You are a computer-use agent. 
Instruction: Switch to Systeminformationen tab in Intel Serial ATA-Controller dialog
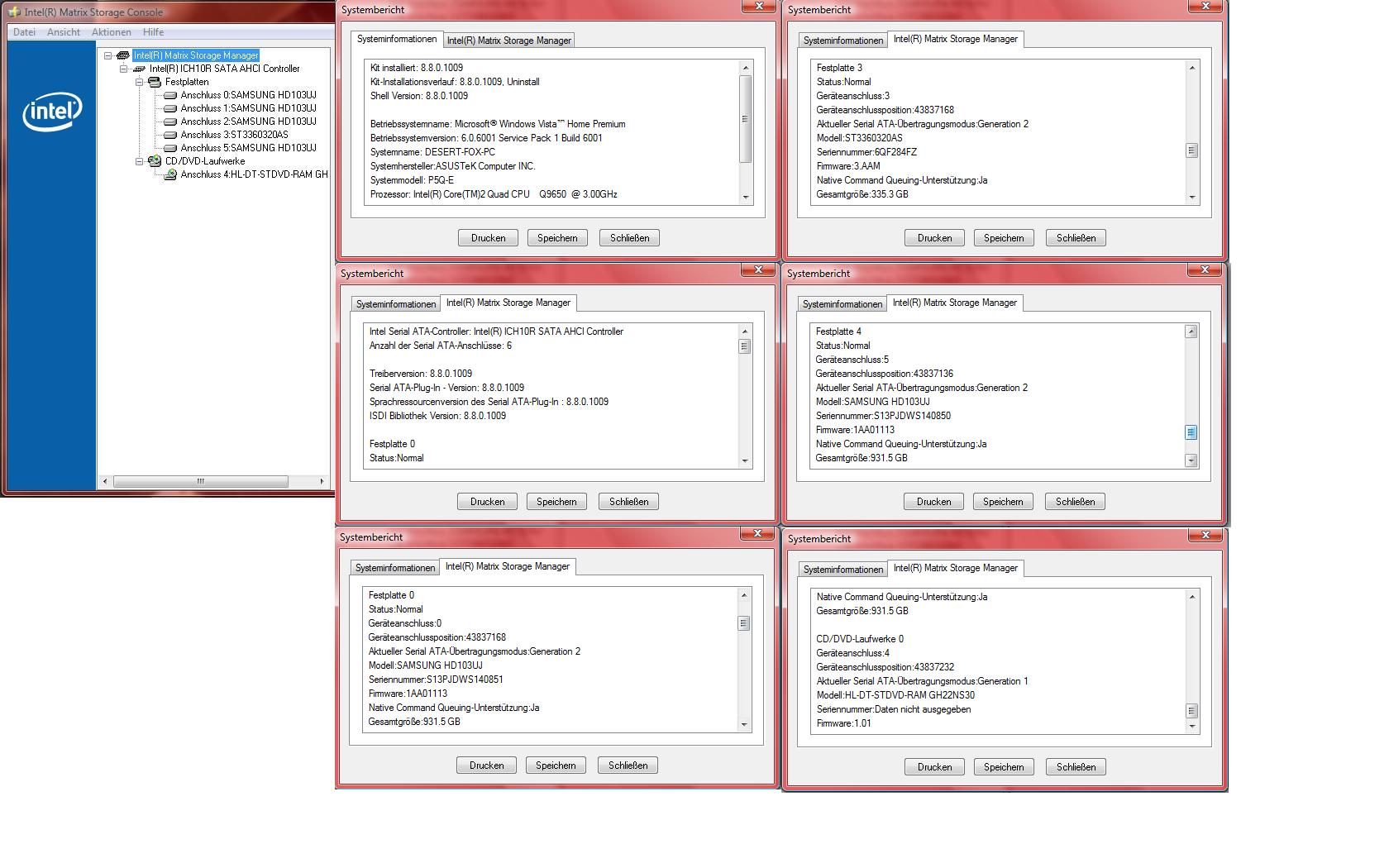pyautogui.click(x=395, y=304)
